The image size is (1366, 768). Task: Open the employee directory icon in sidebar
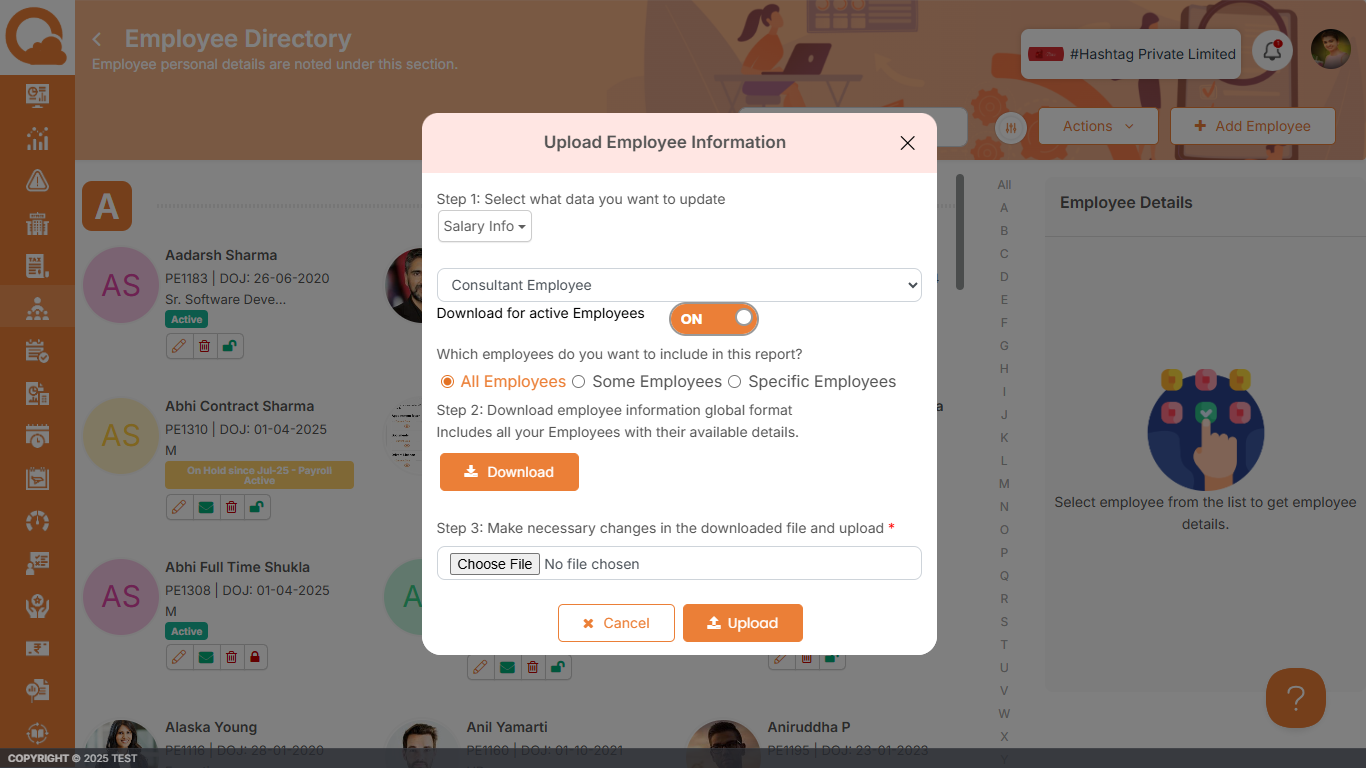coord(37,309)
